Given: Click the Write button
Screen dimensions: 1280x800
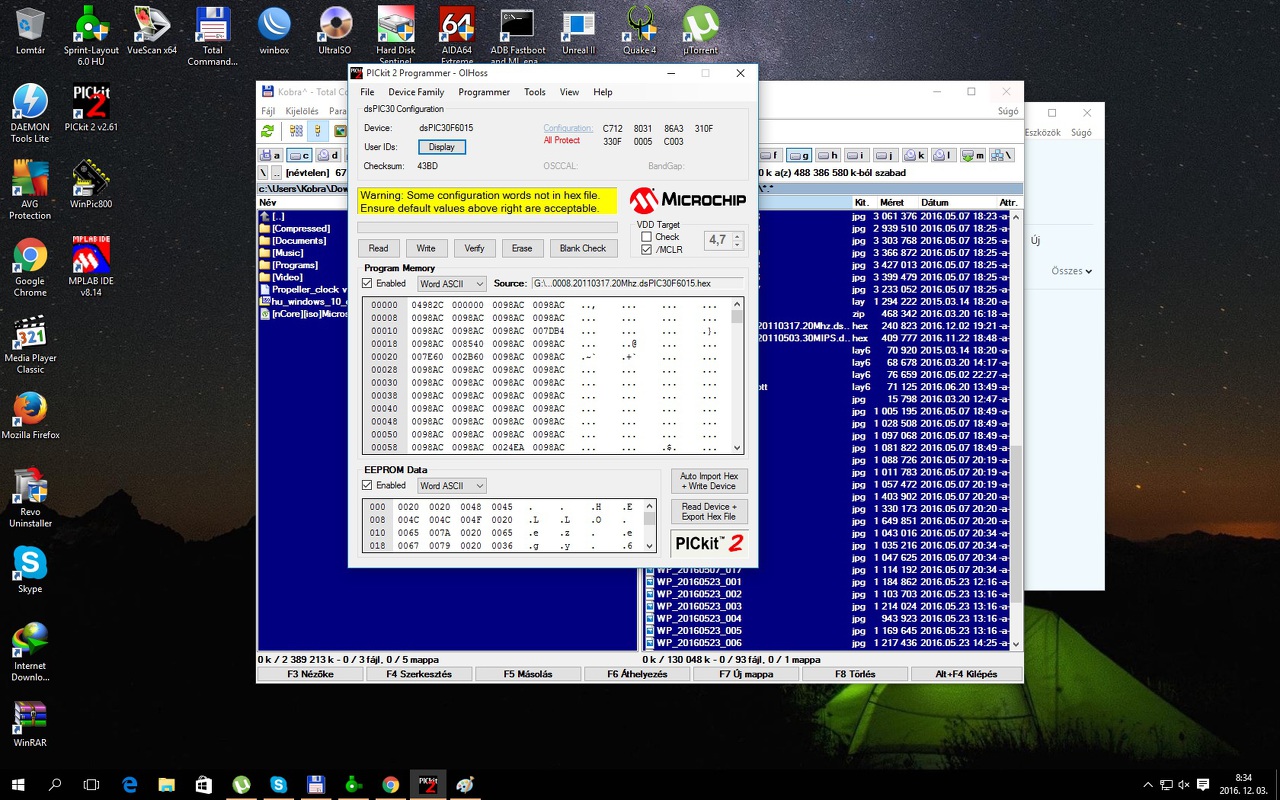Looking at the screenshot, I should tap(426, 248).
